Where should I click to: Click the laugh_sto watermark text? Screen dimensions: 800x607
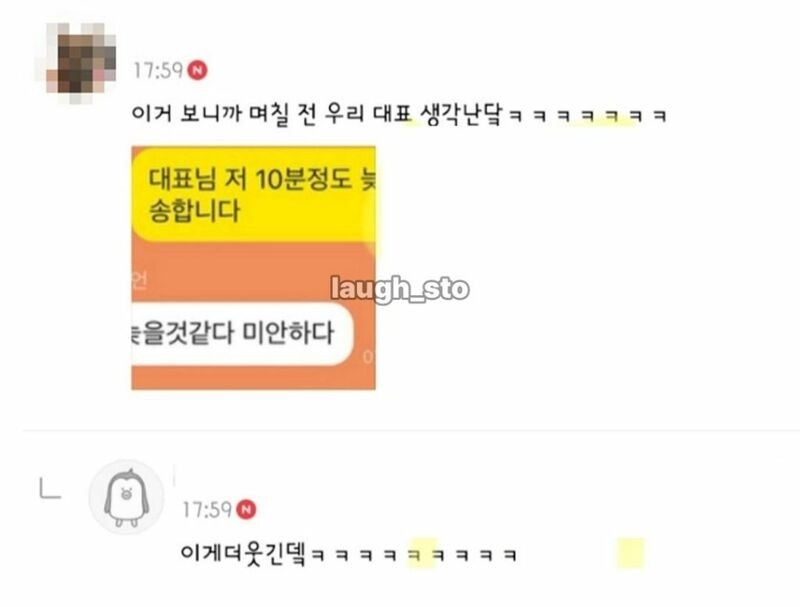point(399,289)
